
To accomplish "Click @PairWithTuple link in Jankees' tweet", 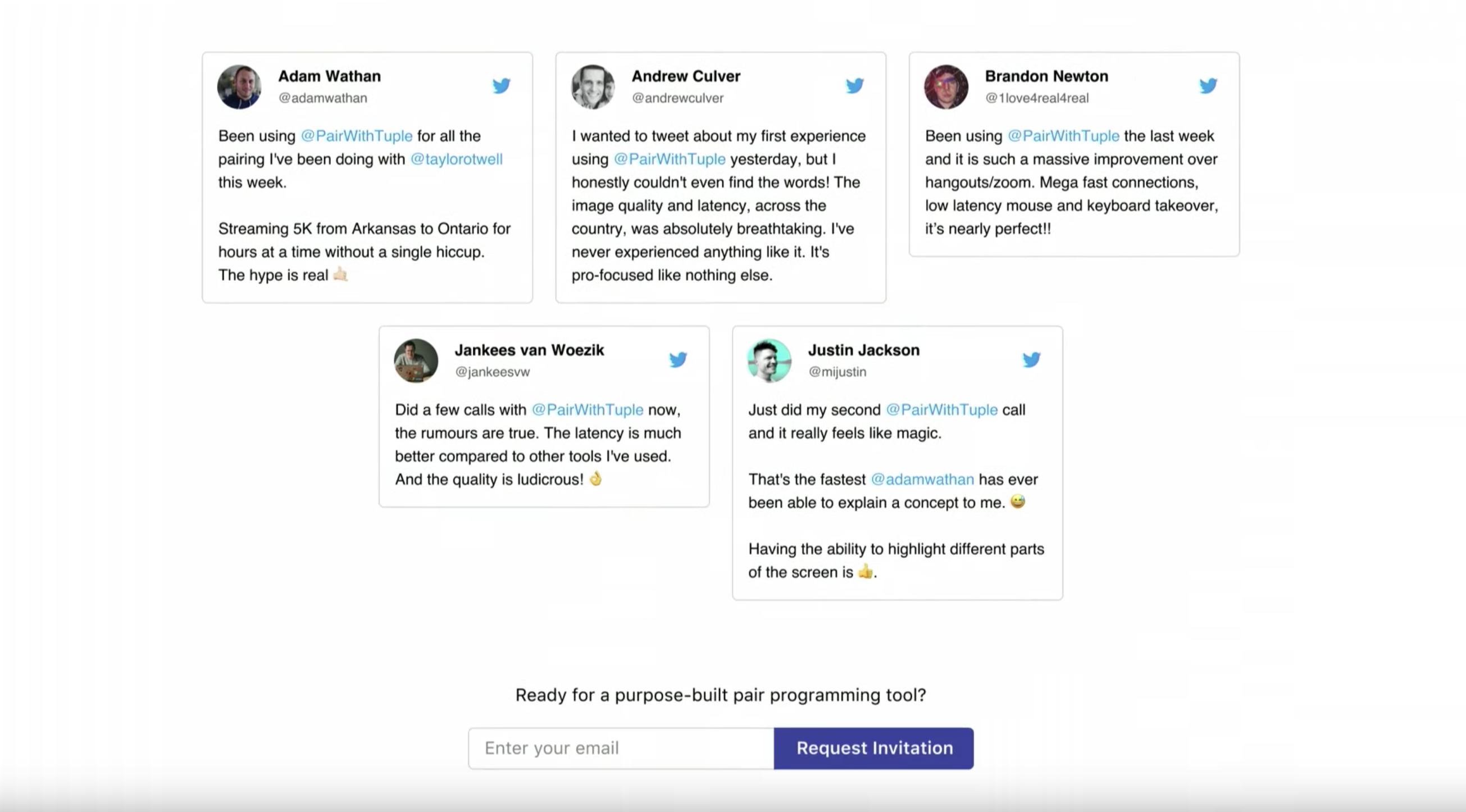I will coord(588,410).
